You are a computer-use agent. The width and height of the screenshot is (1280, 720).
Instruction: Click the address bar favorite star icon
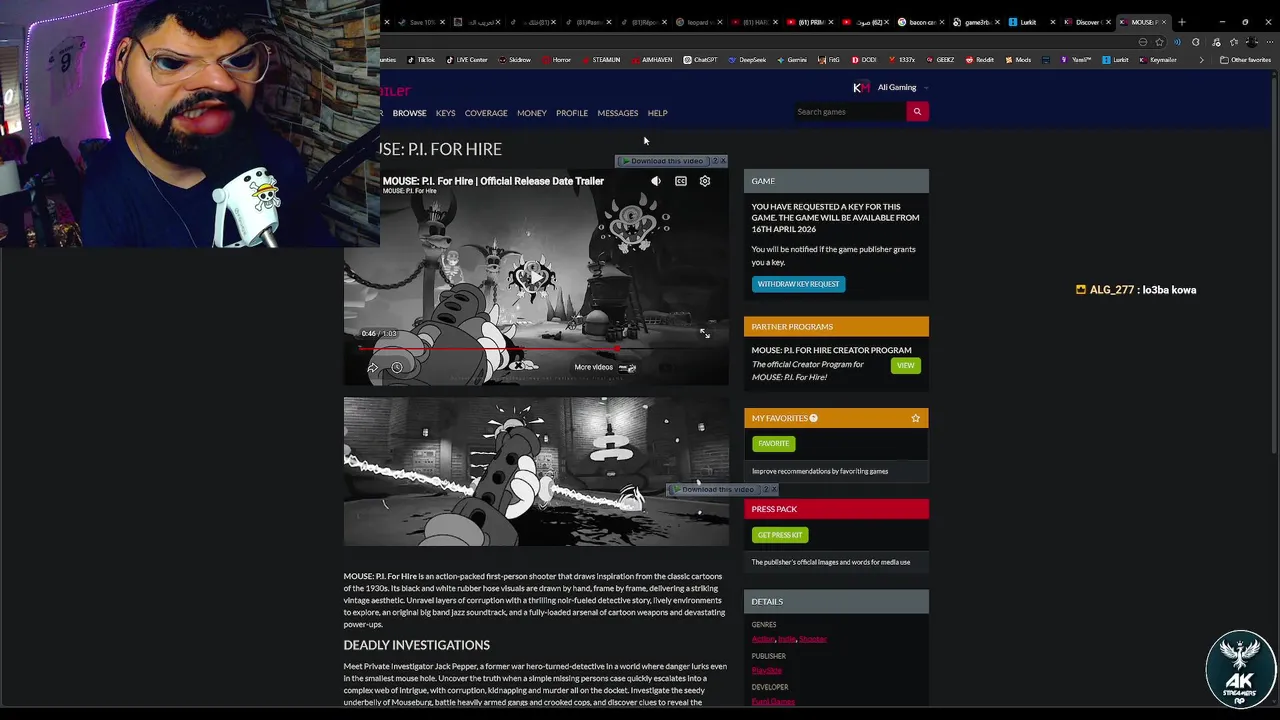1160,42
